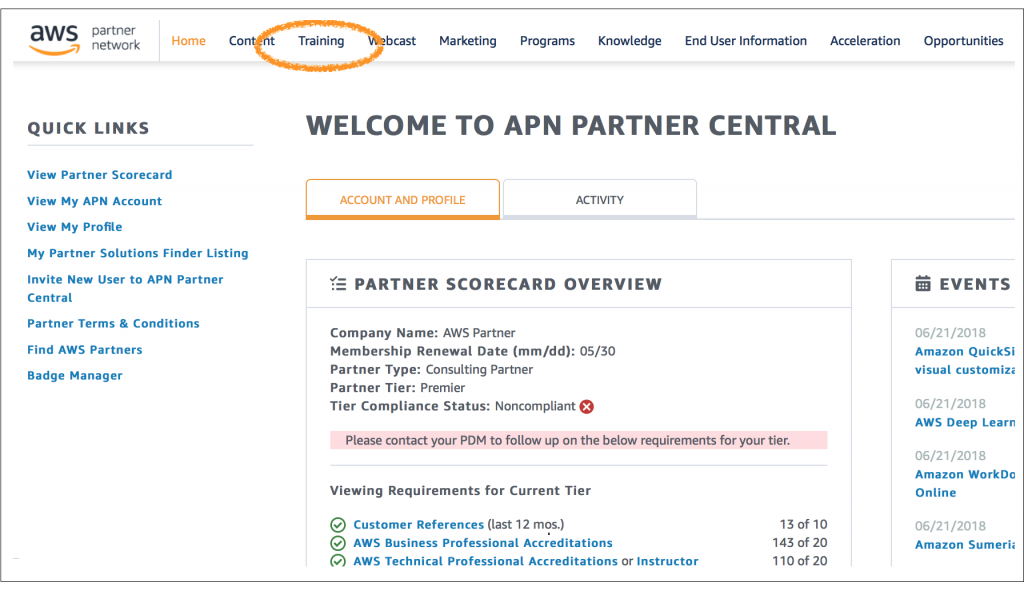
Task: Click View My APN Account
Action: [94, 201]
